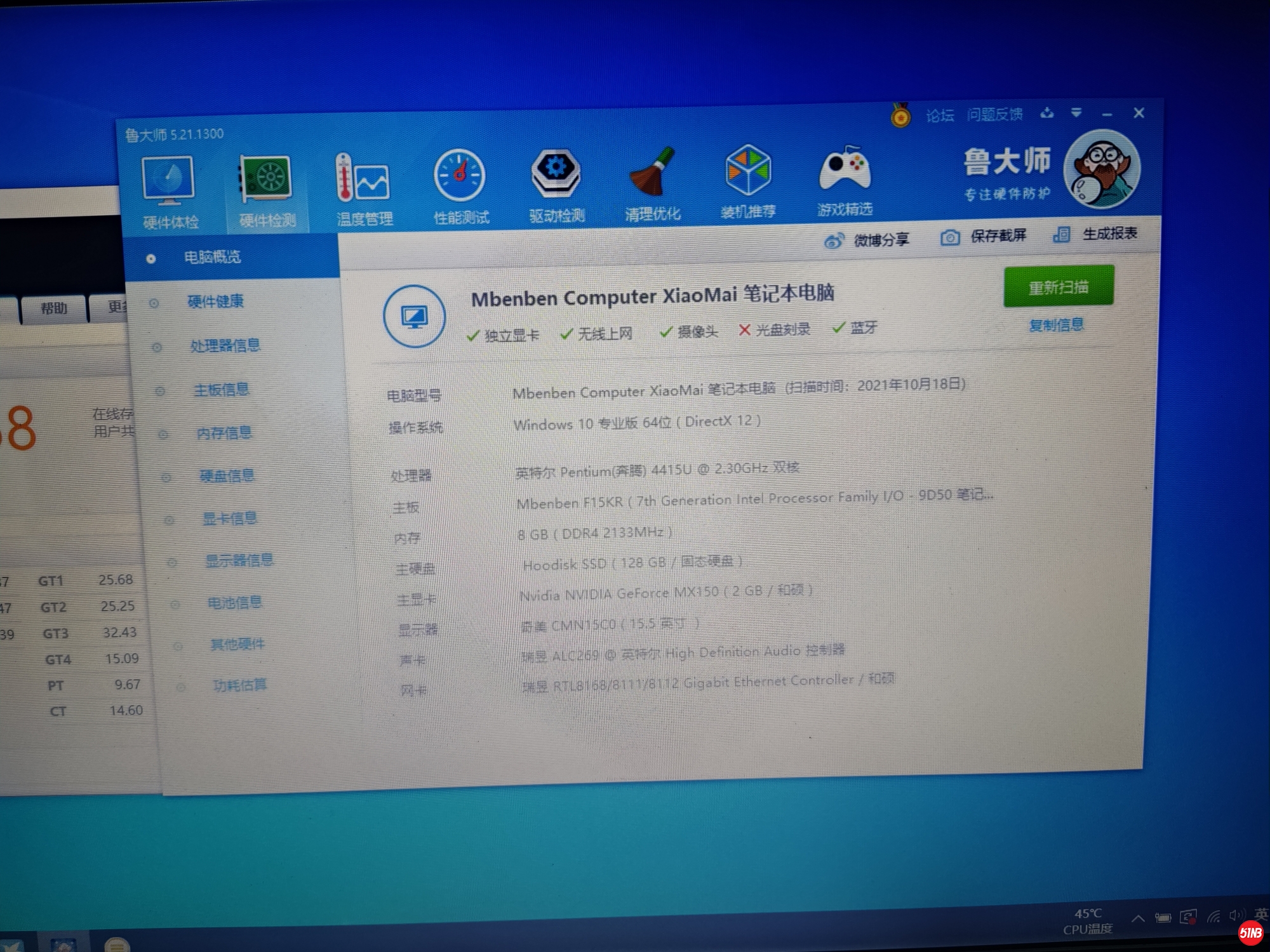This screenshot has height=952, width=1270.
Task: Open 硬盘信息 in sidebar
Action: 227,475
